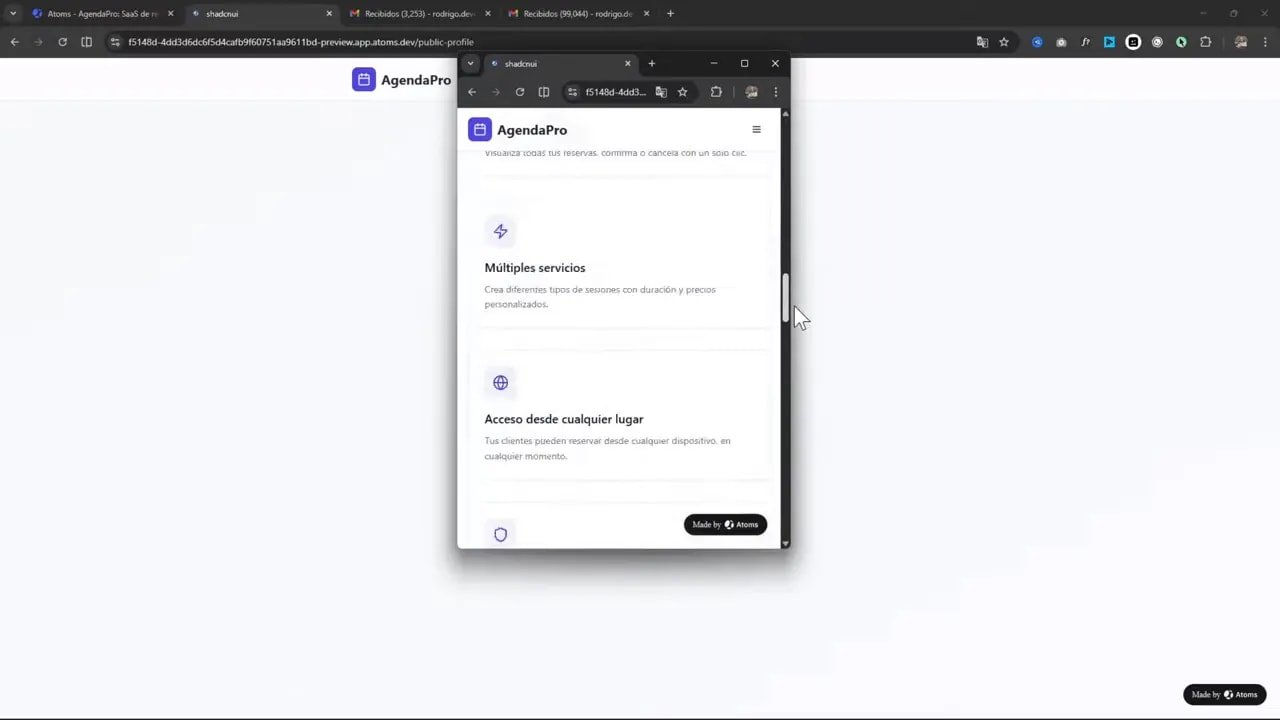Toggle split view icon in main window toolbar

click(x=86, y=42)
